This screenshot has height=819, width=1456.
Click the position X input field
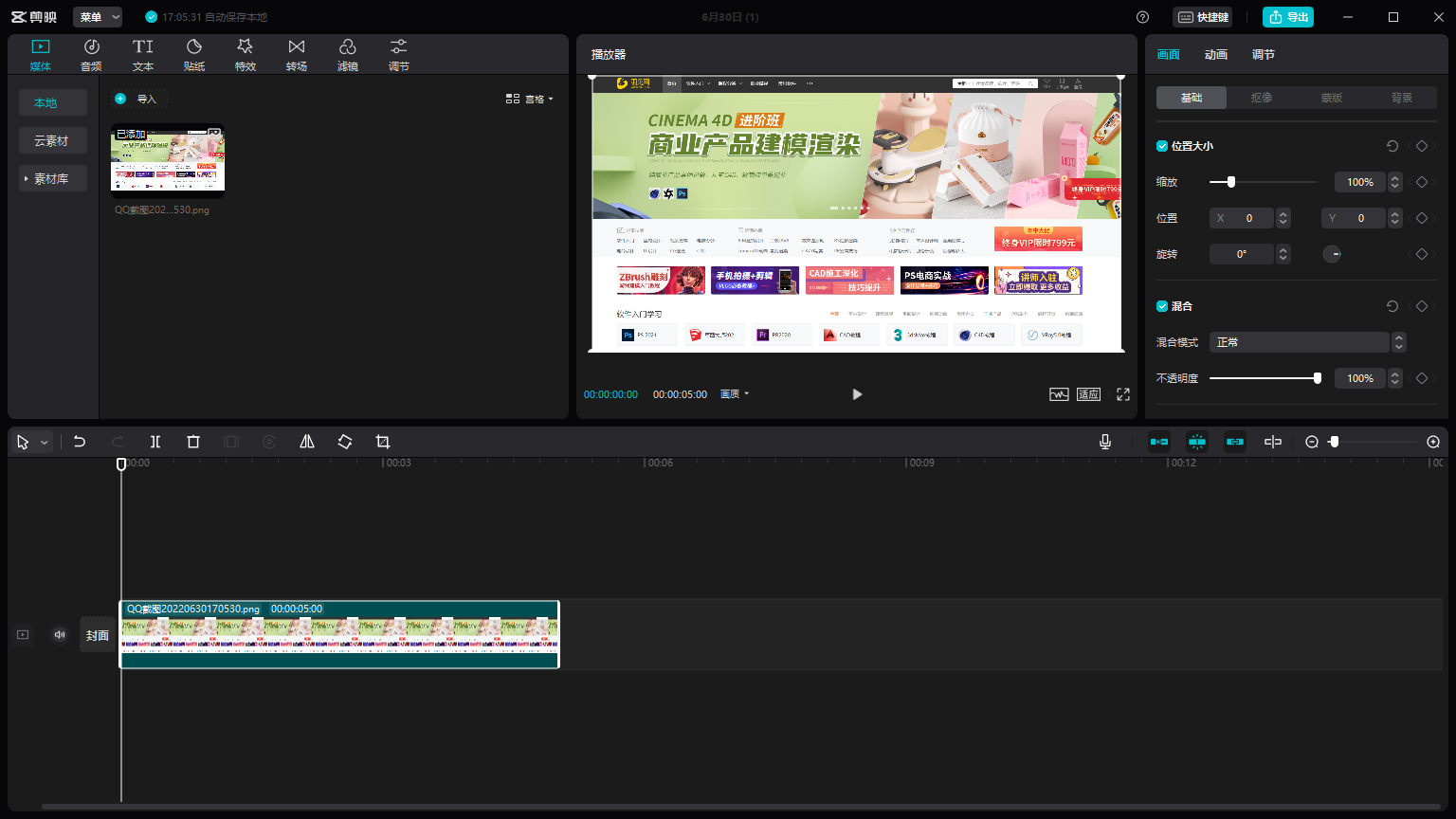tap(1242, 218)
